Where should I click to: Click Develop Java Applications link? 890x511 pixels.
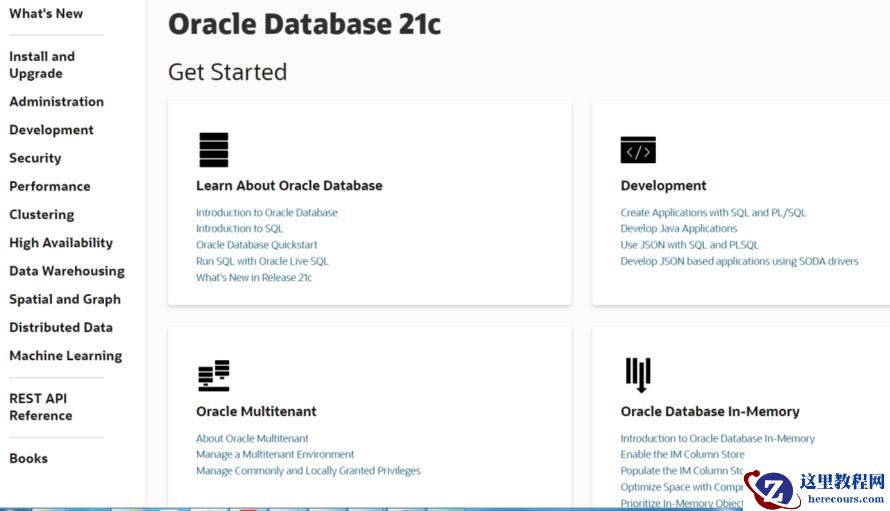pyautogui.click(x=679, y=229)
